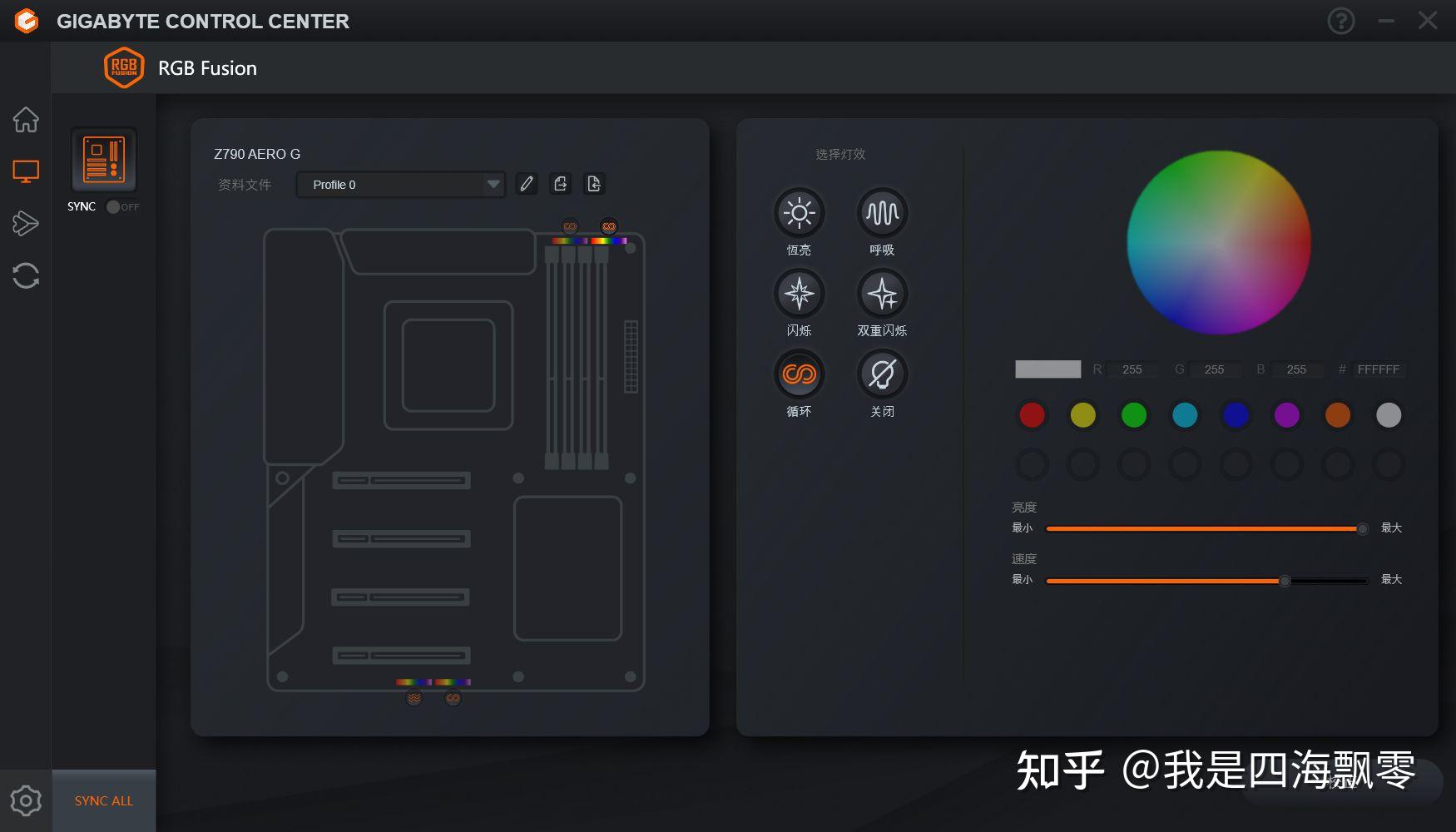This screenshot has height=832, width=1456.
Task: Select the 关闭 lights off effect
Action: click(883, 374)
